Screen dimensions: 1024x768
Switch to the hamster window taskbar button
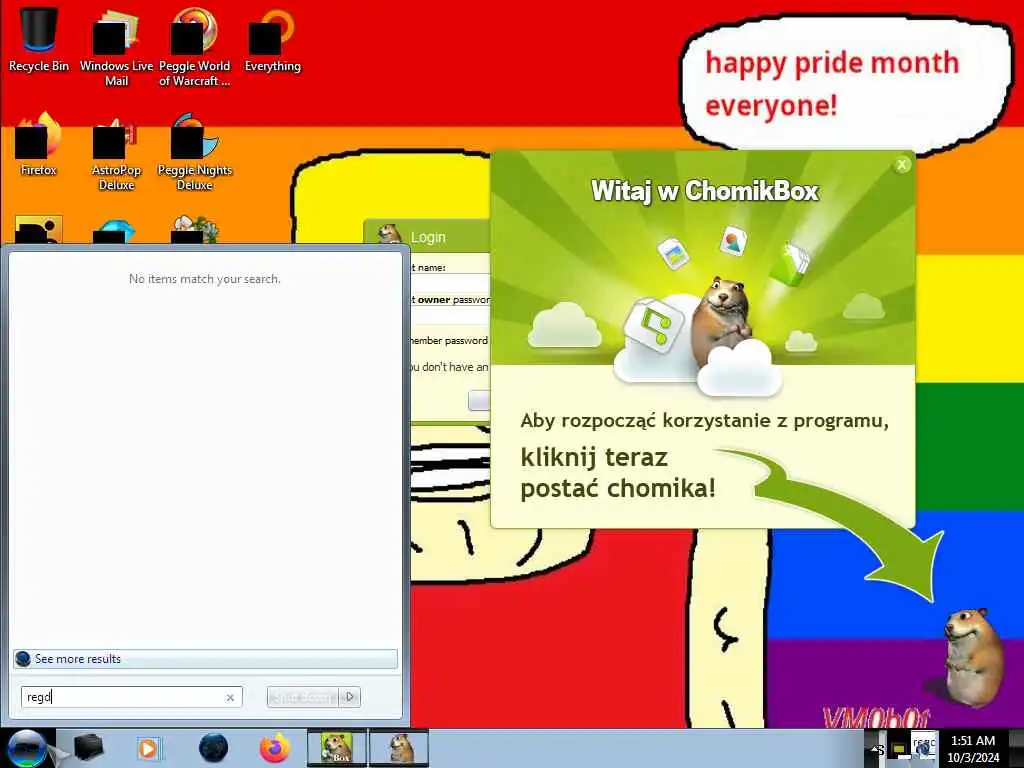[399, 748]
